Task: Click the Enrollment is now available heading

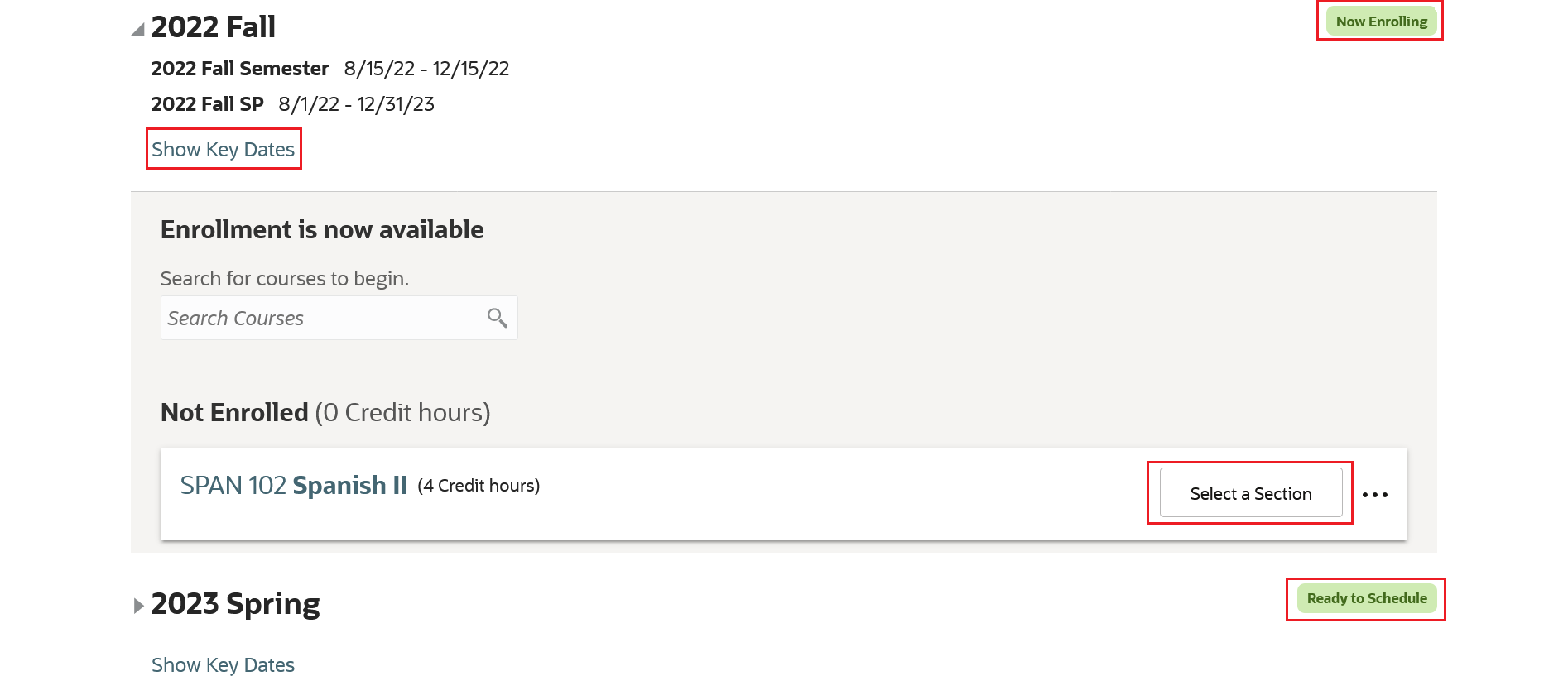Action: (x=322, y=229)
